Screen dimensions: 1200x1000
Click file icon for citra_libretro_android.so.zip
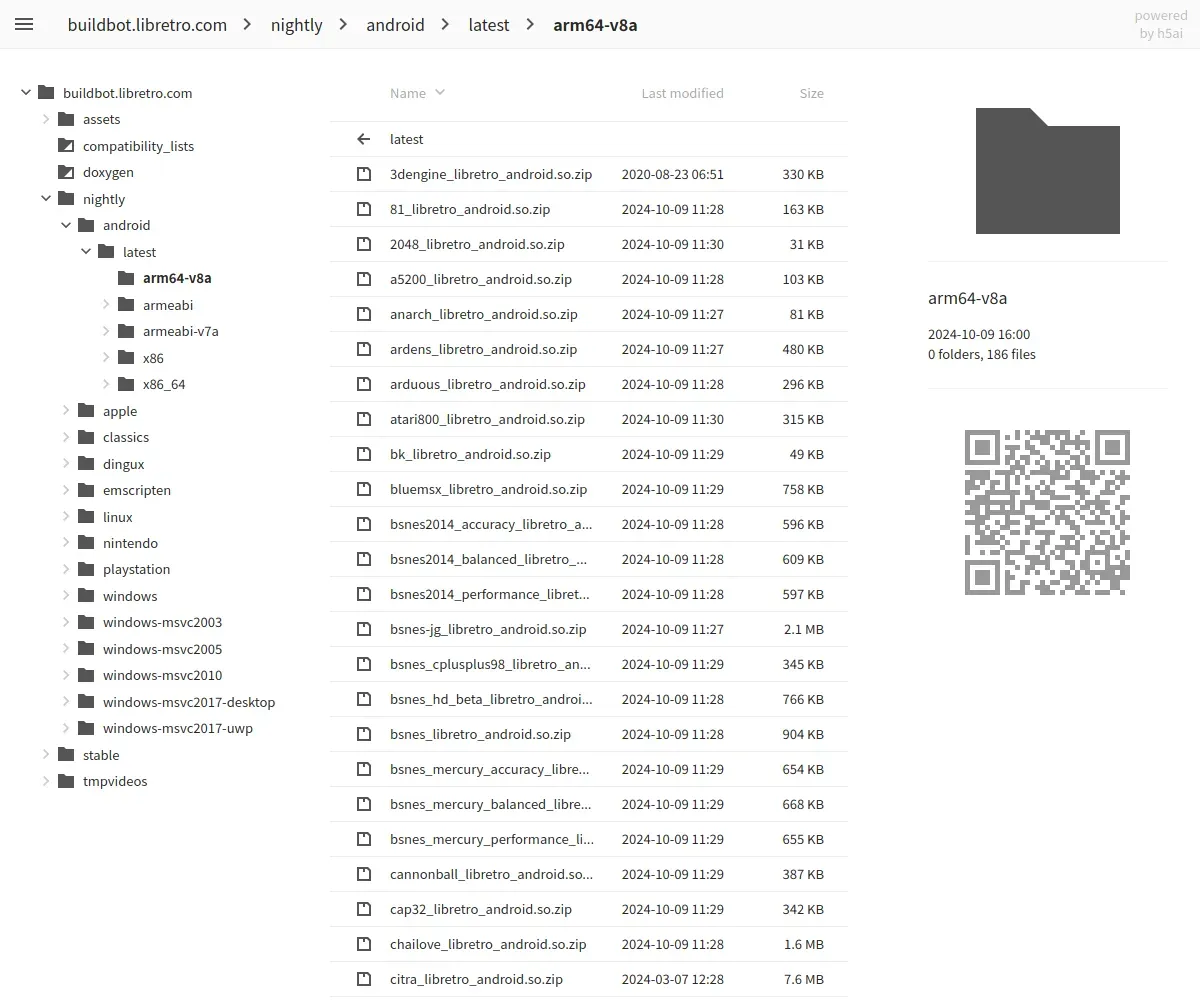(x=364, y=979)
